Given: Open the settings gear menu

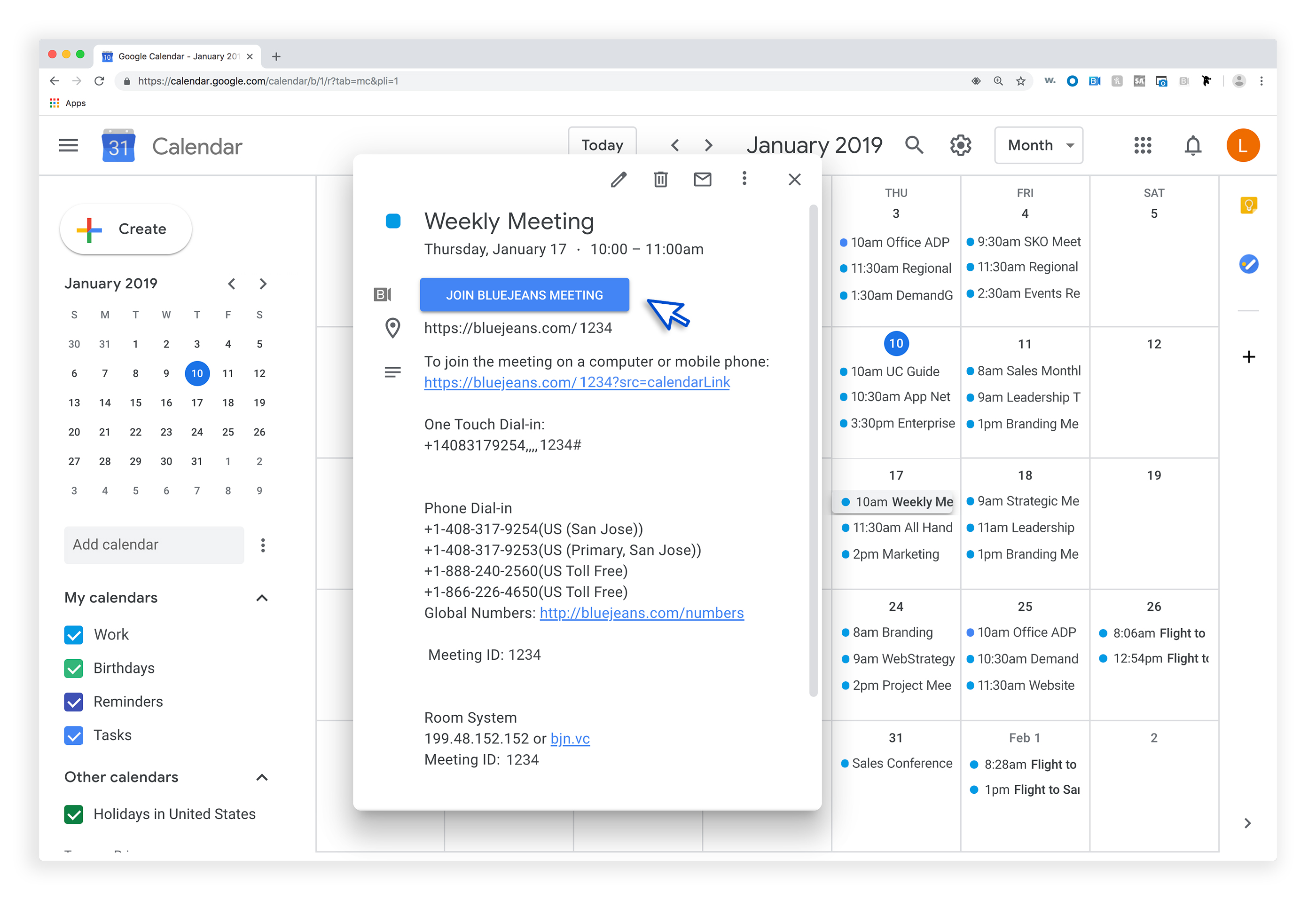Looking at the screenshot, I should (x=960, y=145).
